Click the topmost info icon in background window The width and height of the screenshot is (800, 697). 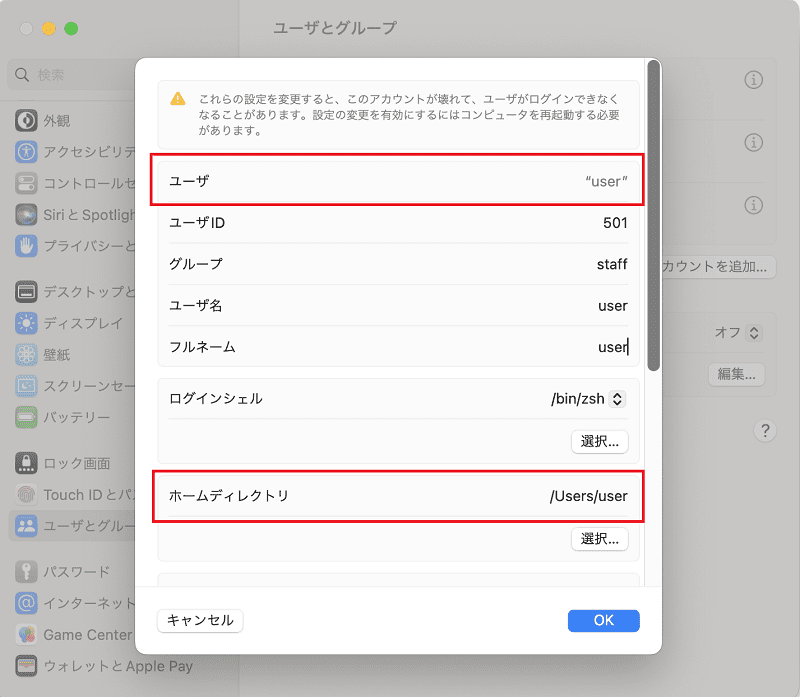754,80
